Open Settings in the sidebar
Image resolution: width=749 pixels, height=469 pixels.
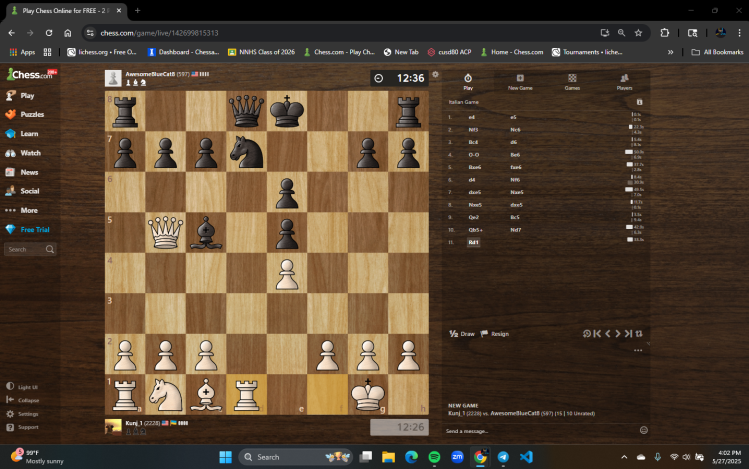point(22,414)
